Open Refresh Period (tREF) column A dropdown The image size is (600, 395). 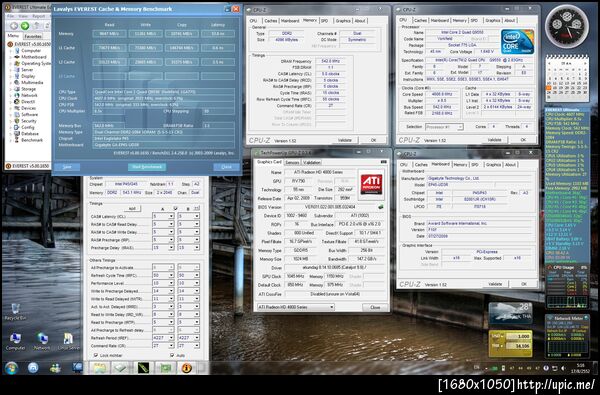click(x=171, y=338)
